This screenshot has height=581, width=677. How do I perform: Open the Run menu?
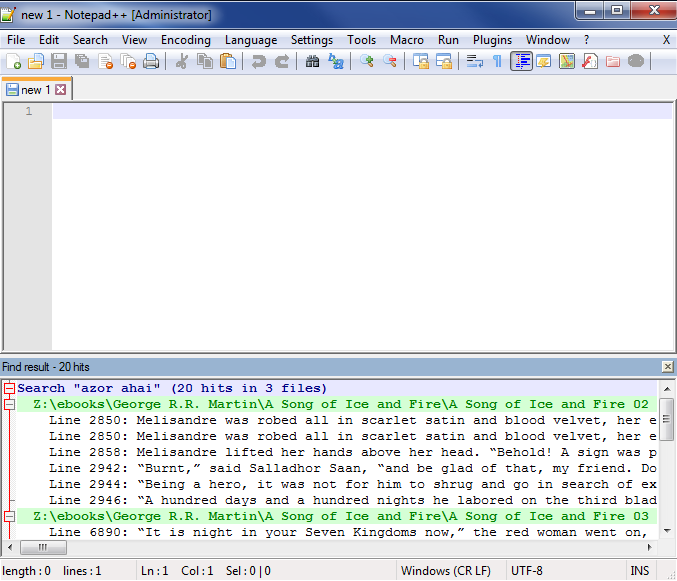pyautogui.click(x=448, y=40)
